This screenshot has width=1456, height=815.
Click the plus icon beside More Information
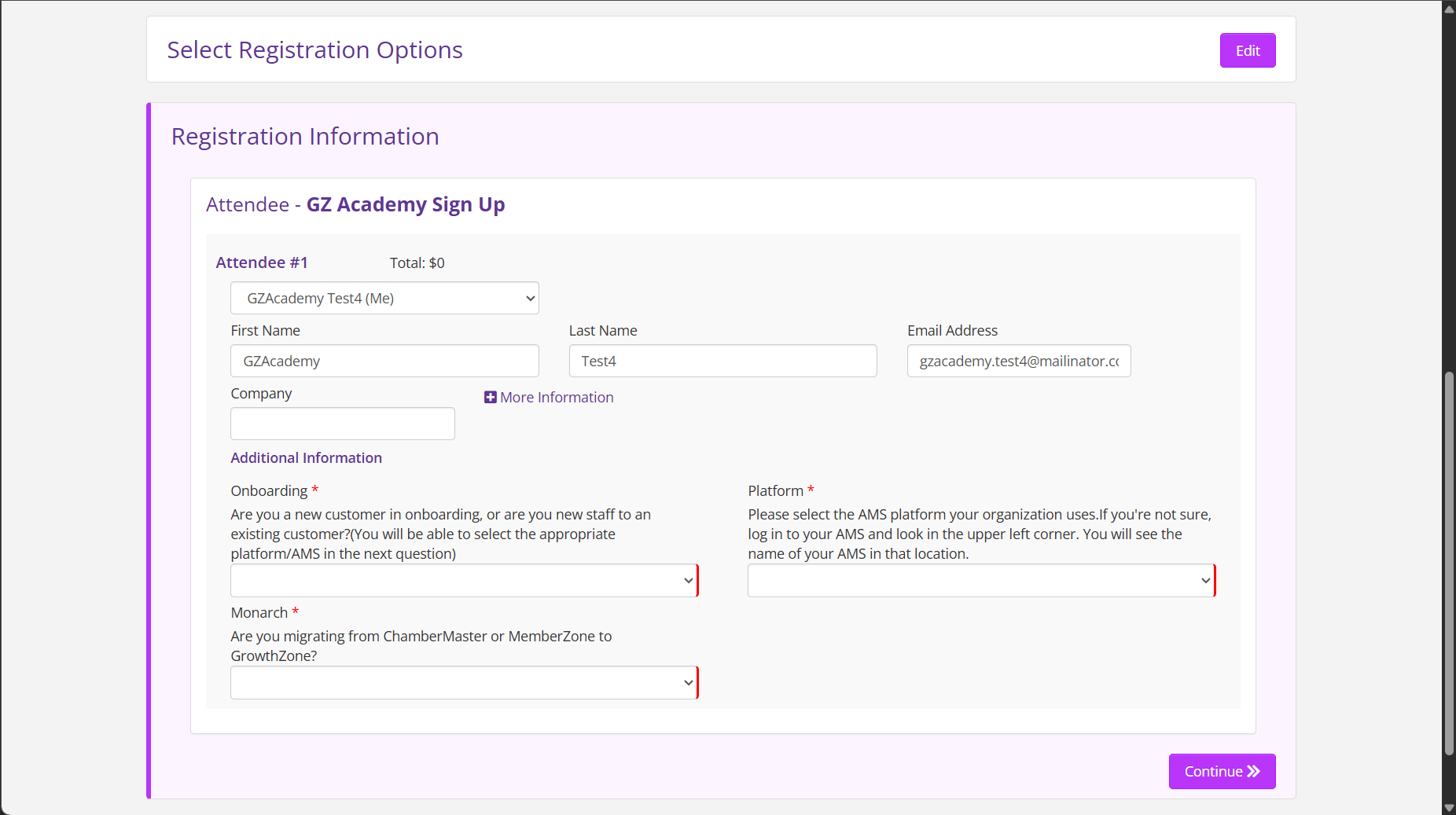[491, 397]
